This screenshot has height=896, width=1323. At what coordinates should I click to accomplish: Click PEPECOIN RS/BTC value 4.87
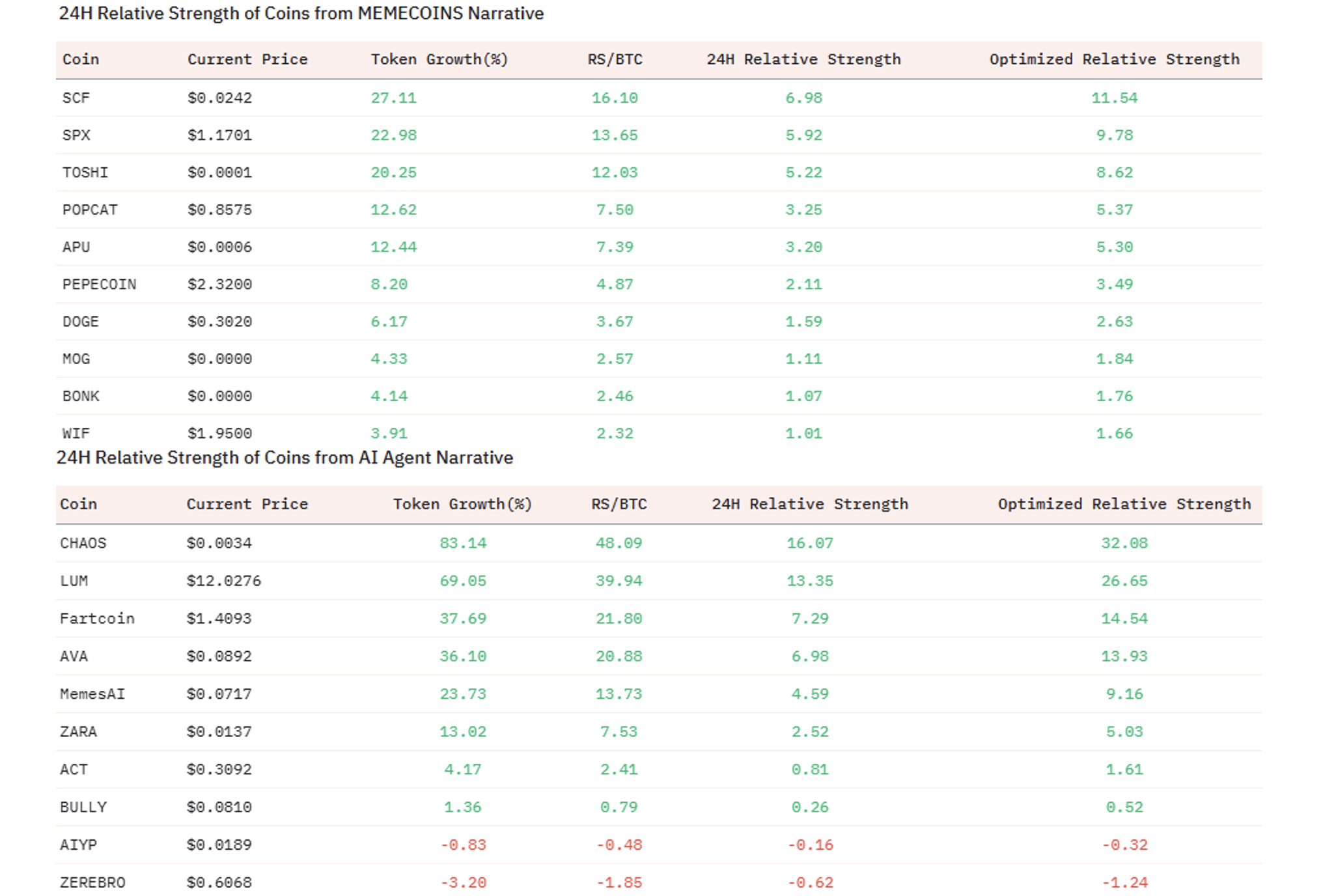[615, 284]
